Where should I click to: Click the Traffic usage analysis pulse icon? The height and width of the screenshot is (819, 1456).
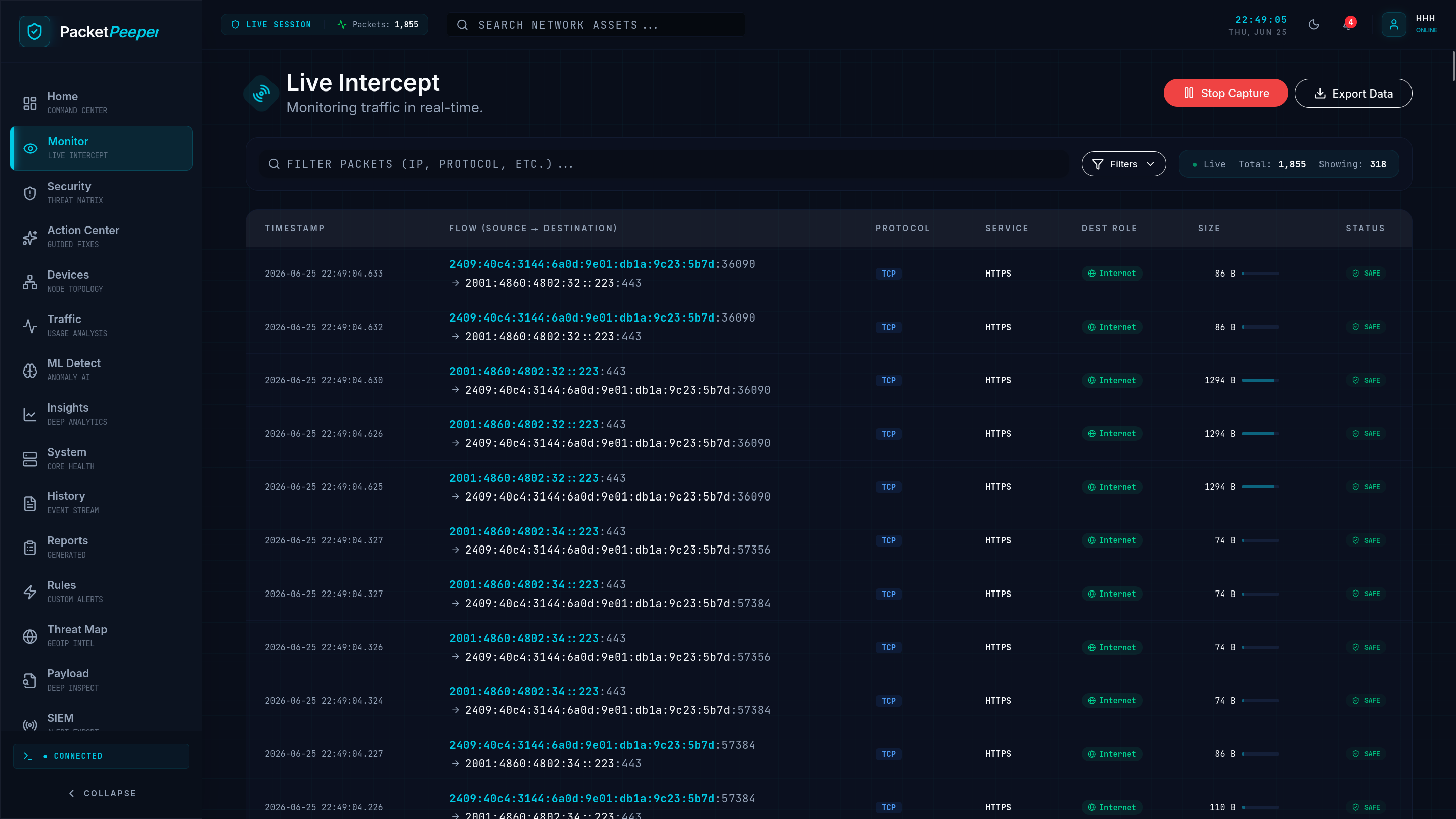tap(30, 326)
